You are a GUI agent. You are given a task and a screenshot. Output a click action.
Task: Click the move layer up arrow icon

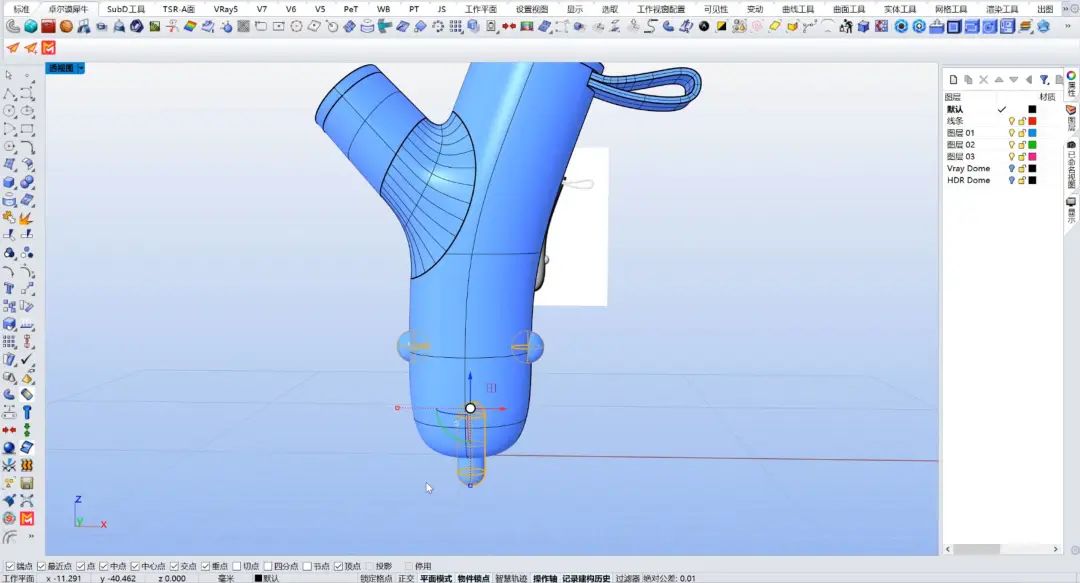coord(998,80)
